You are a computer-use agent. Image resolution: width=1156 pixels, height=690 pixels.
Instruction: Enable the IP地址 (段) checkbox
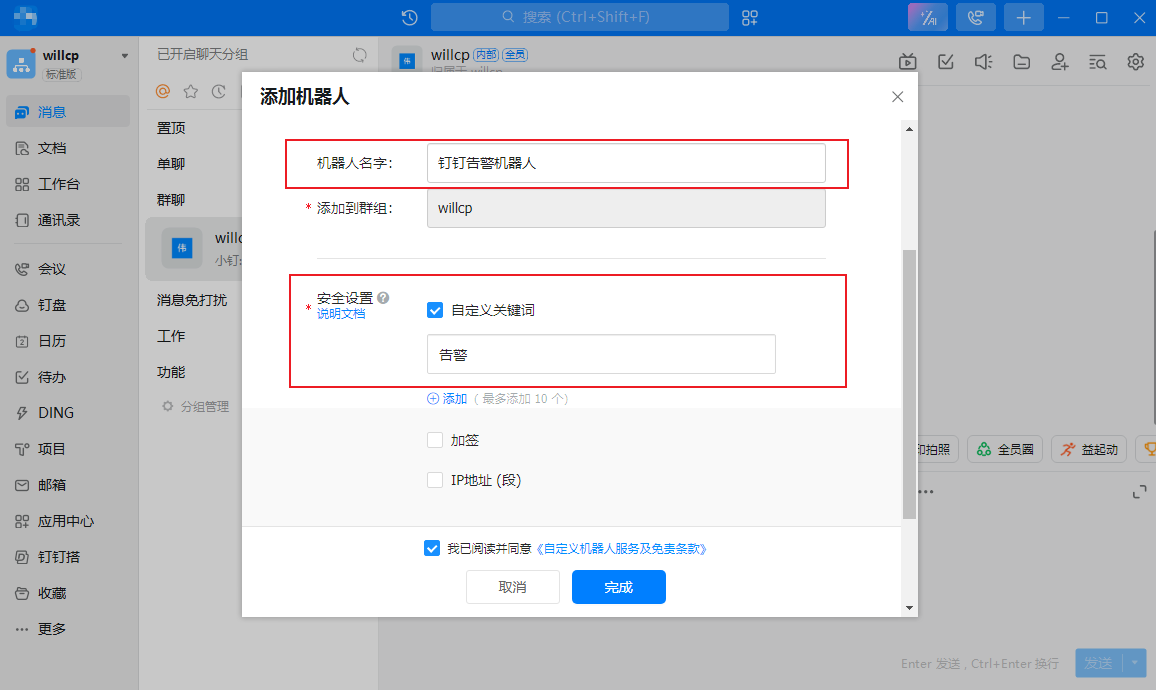click(x=435, y=480)
